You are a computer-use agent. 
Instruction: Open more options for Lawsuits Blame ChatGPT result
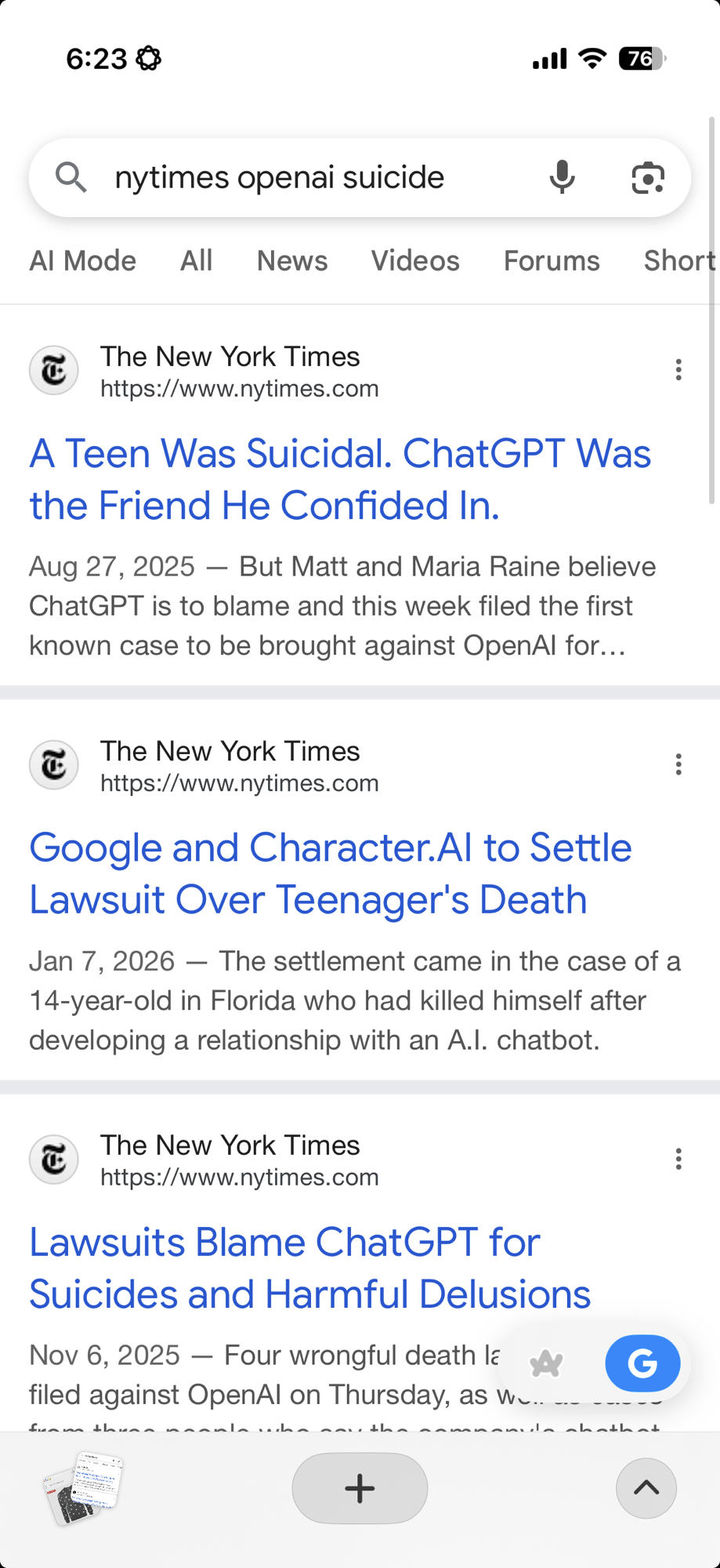click(678, 1159)
